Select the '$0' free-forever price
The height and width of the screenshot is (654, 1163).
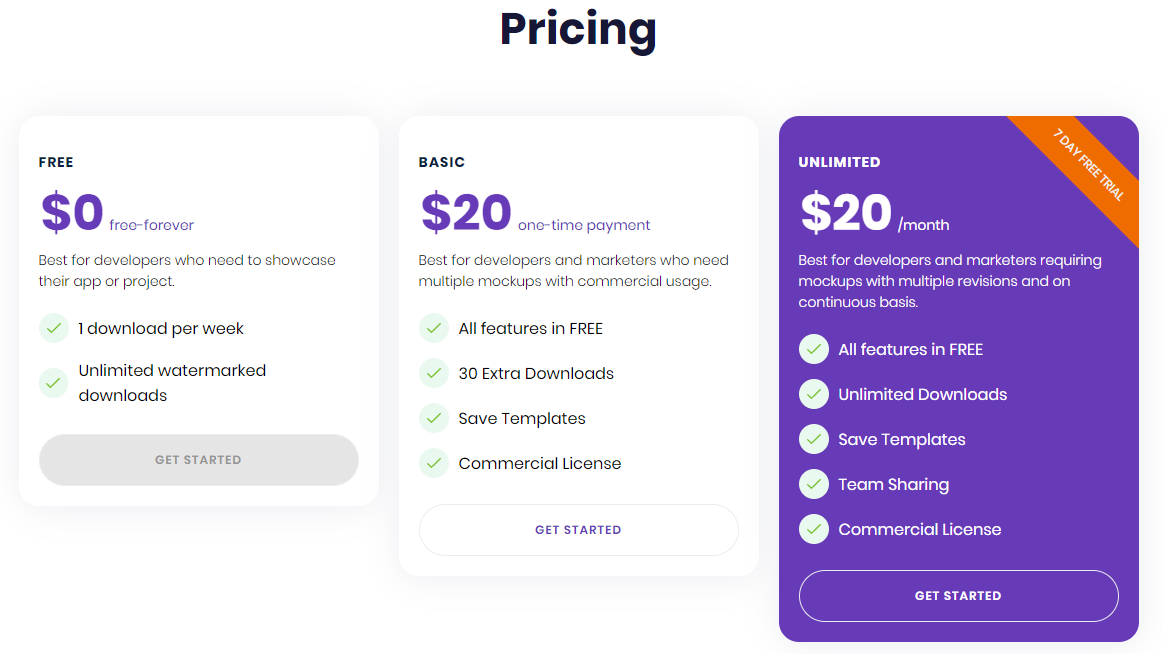click(x=73, y=212)
